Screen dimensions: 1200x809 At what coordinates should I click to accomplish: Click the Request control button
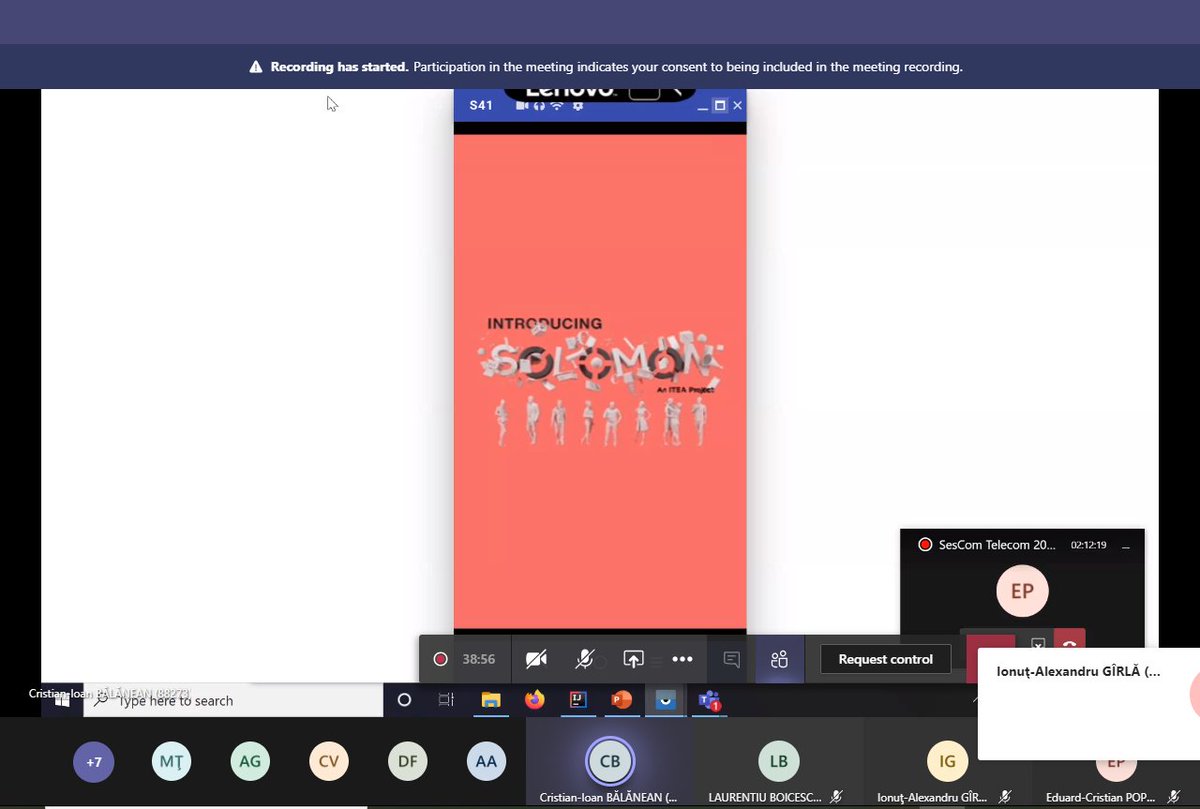click(x=886, y=659)
